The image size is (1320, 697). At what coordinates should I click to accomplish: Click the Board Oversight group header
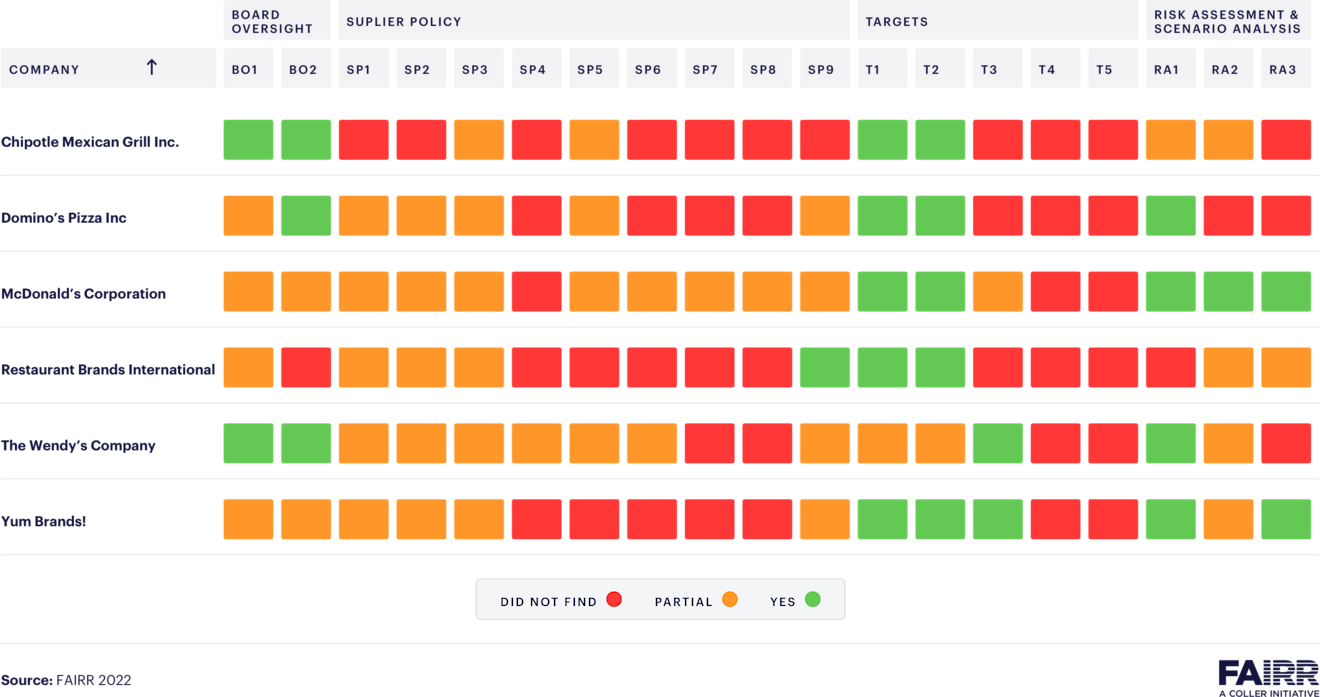click(x=277, y=21)
